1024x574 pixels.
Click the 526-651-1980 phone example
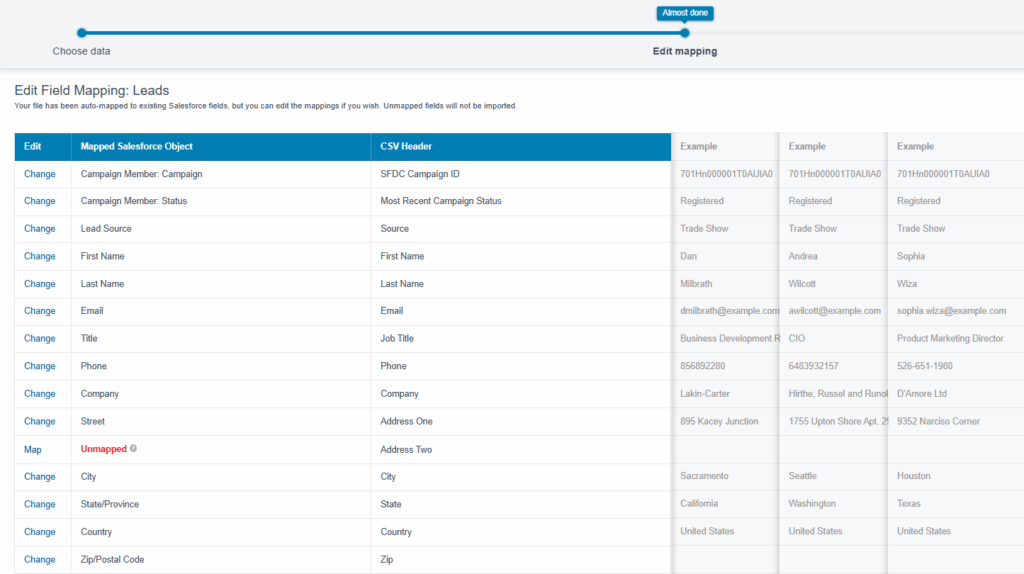coord(925,366)
